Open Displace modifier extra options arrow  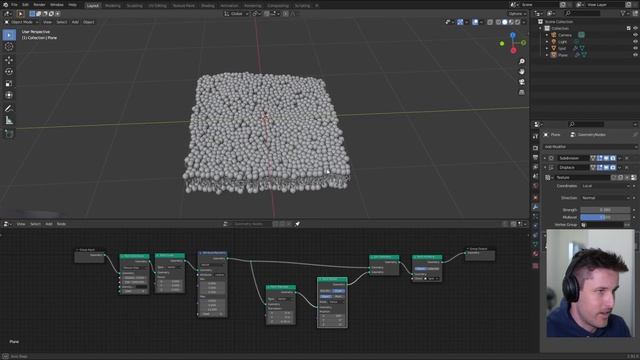coord(620,168)
